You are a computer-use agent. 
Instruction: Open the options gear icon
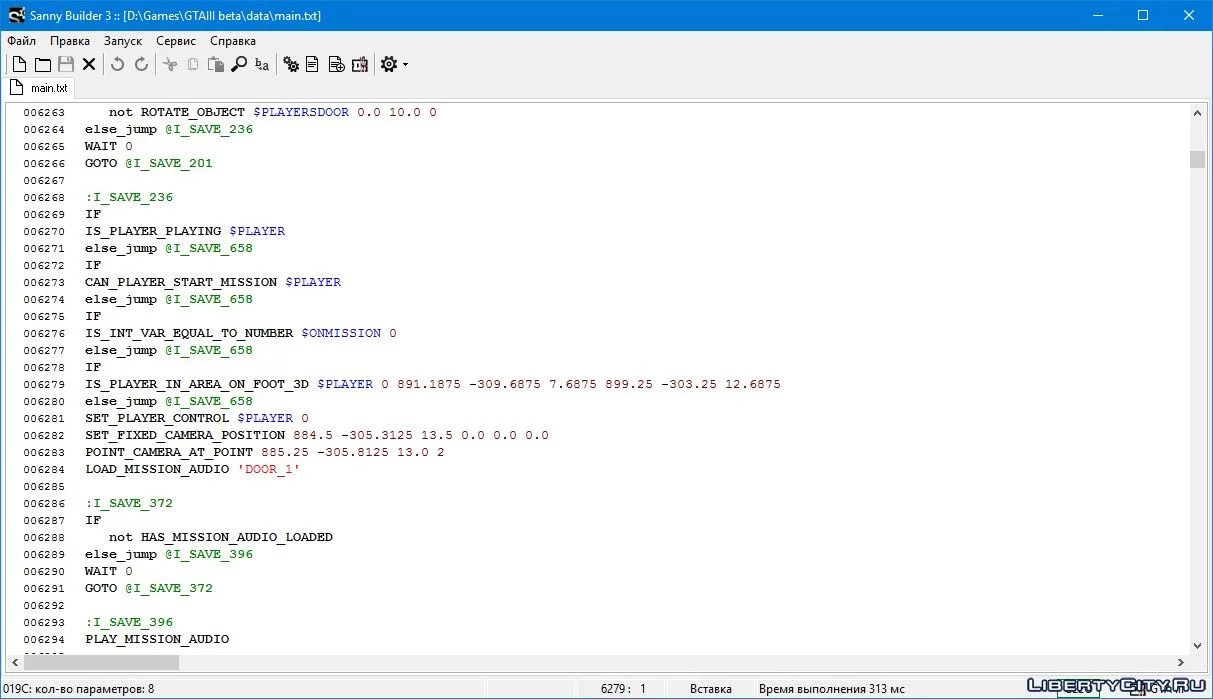click(x=388, y=64)
